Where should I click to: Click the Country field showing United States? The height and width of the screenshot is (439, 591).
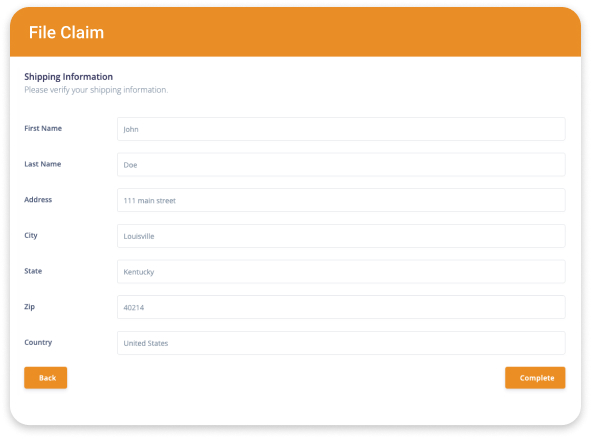point(341,343)
